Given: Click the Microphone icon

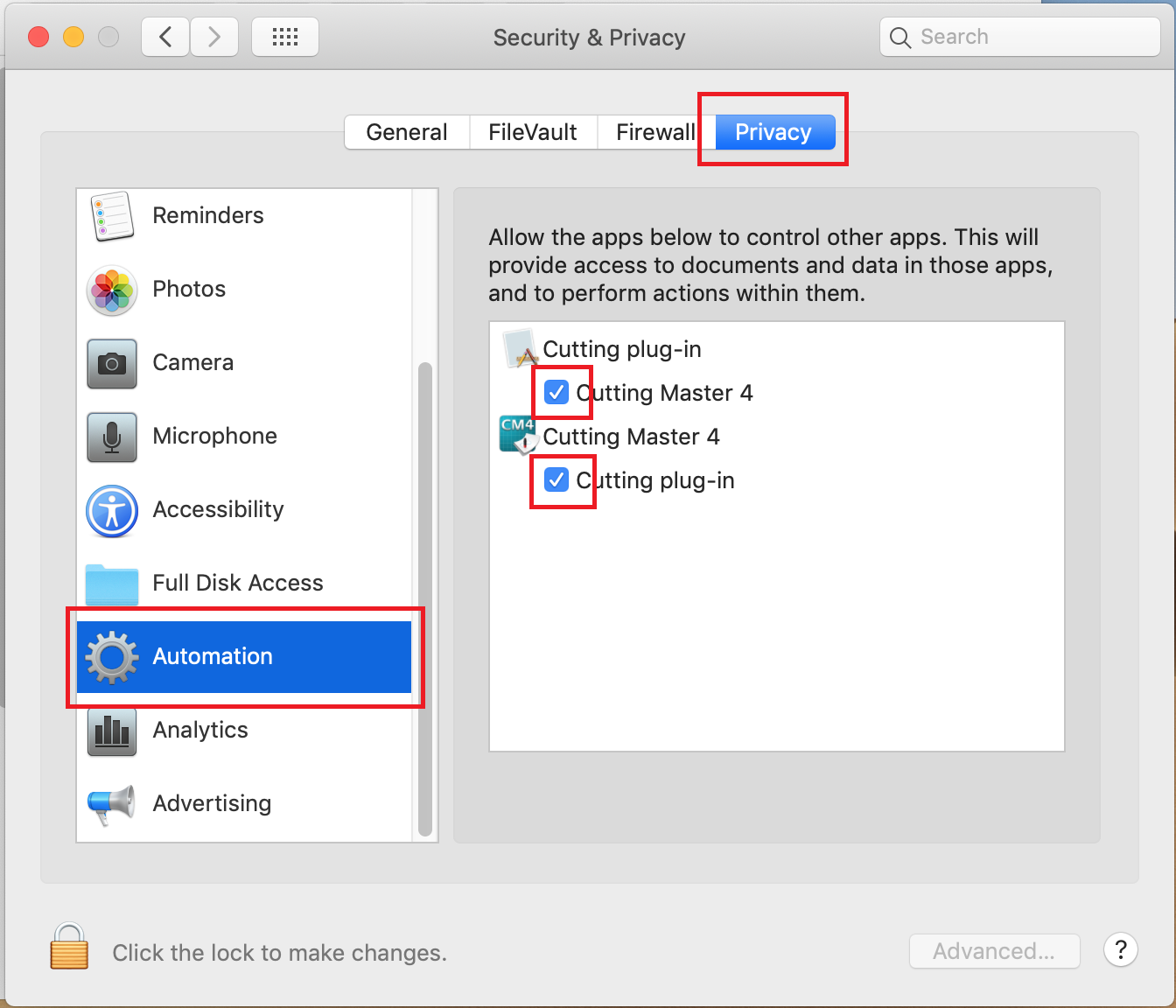Looking at the screenshot, I should (x=112, y=437).
